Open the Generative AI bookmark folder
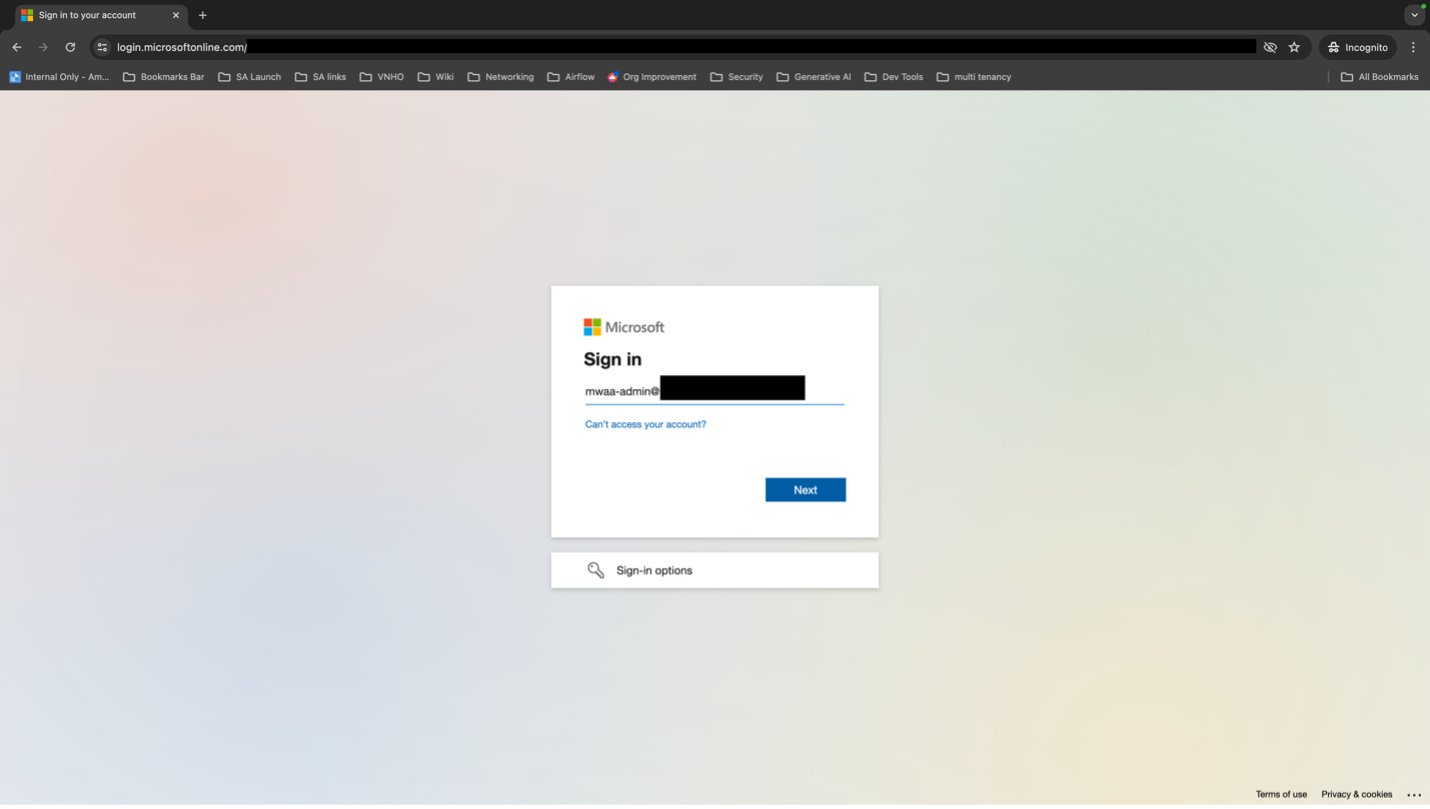Screen dimensions: 1430x809 [814, 77]
